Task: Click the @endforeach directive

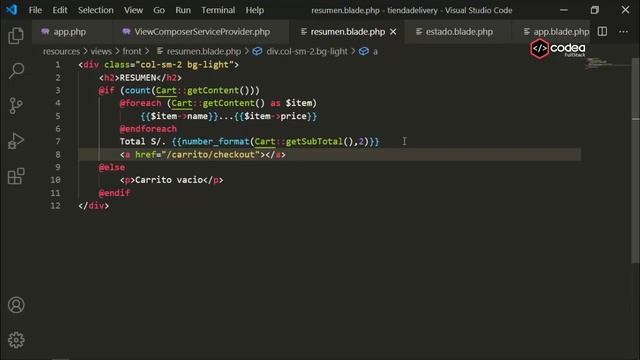Action: 148,129
